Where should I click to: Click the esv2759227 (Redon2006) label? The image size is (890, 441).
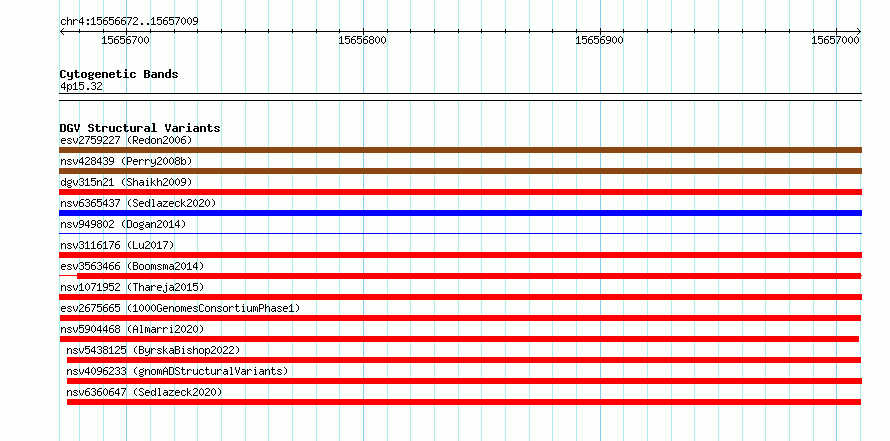point(126,140)
